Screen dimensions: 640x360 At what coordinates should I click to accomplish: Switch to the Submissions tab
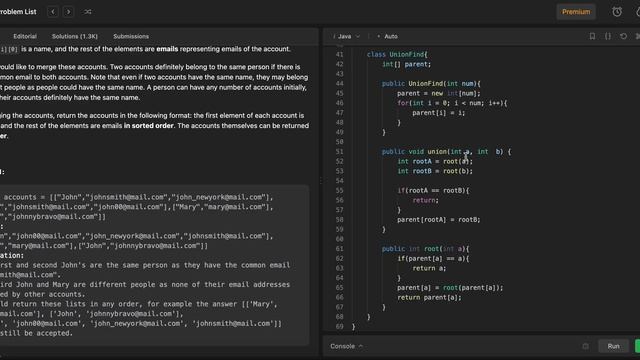coord(131,36)
